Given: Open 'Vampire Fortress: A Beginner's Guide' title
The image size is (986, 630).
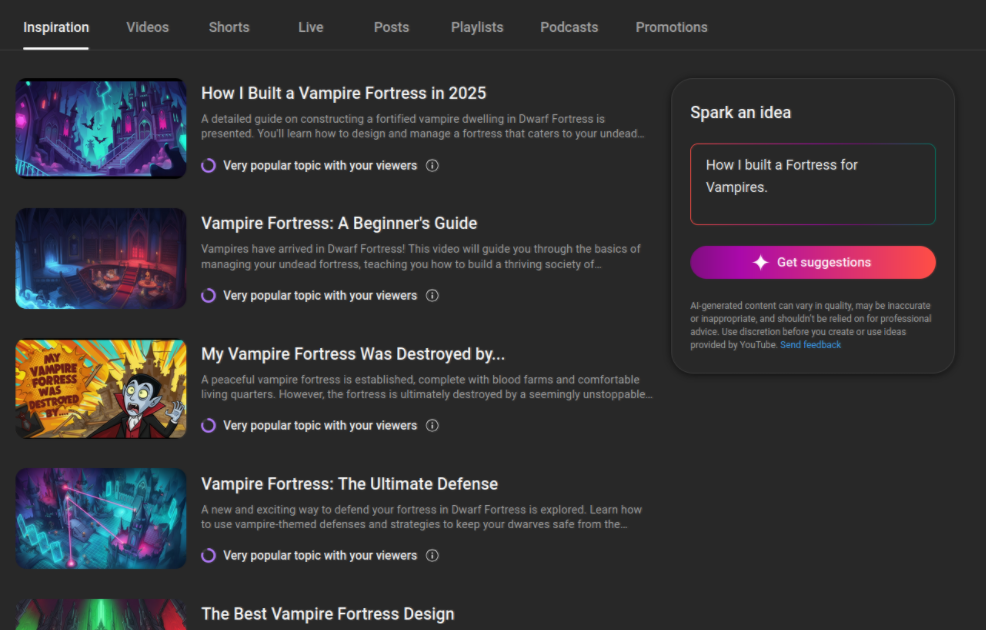Looking at the screenshot, I should click(x=339, y=223).
